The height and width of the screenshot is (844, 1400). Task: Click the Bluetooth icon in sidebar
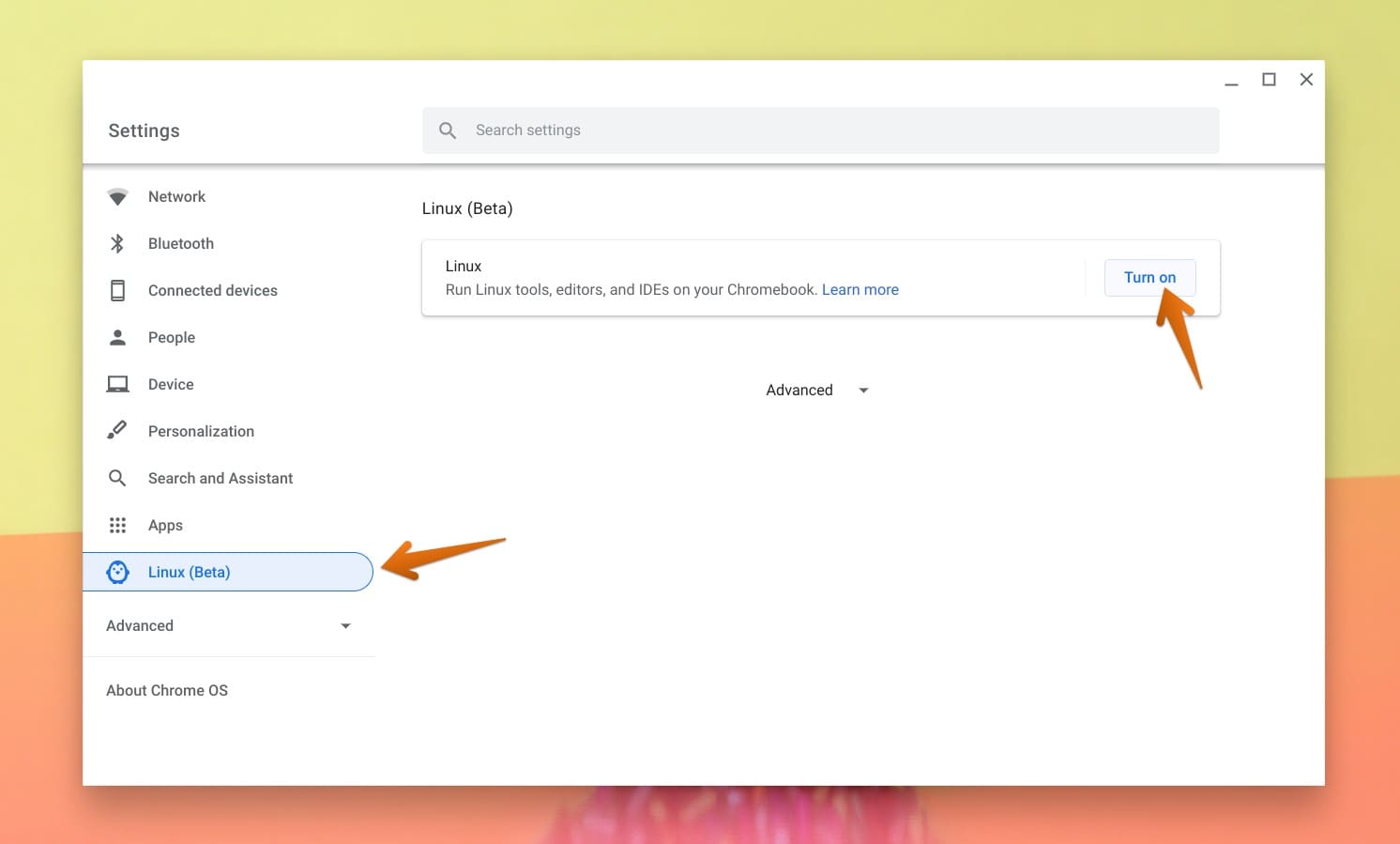(x=117, y=244)
